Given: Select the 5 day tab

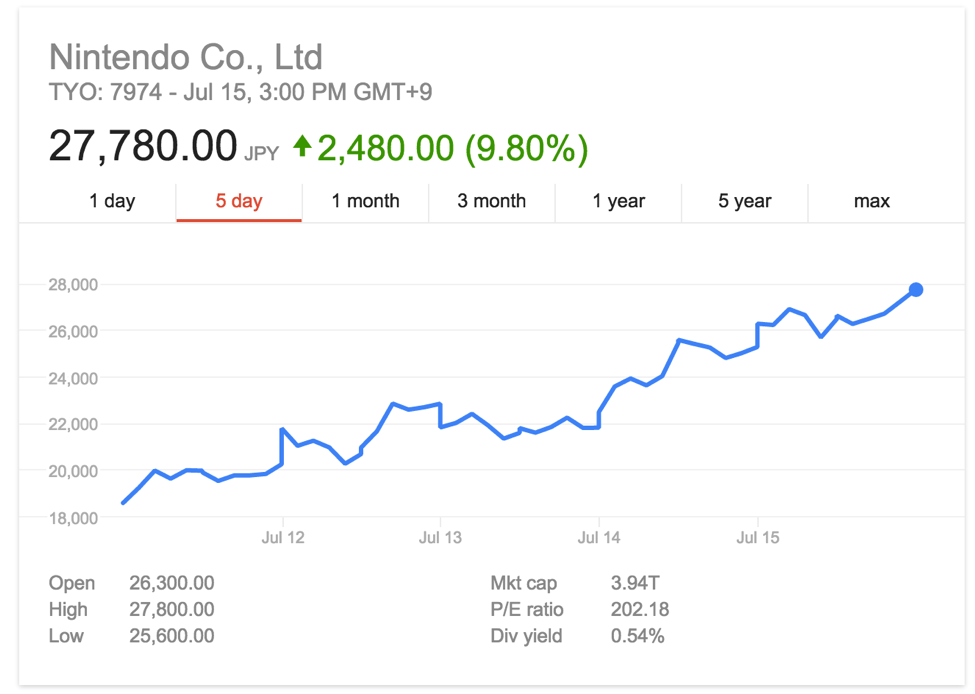Looking at the screenshot, I should (239, 201).
